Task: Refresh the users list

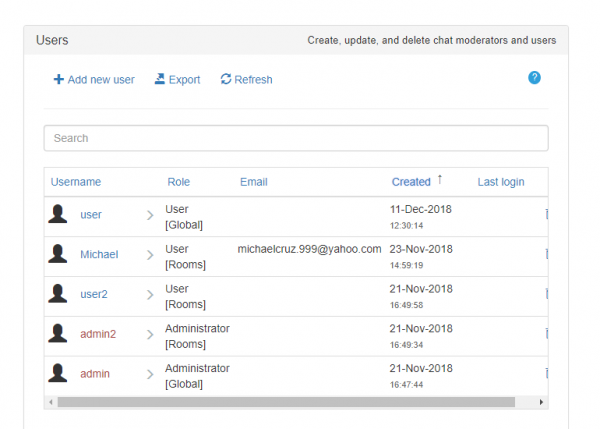Action: tap(246, 80)
